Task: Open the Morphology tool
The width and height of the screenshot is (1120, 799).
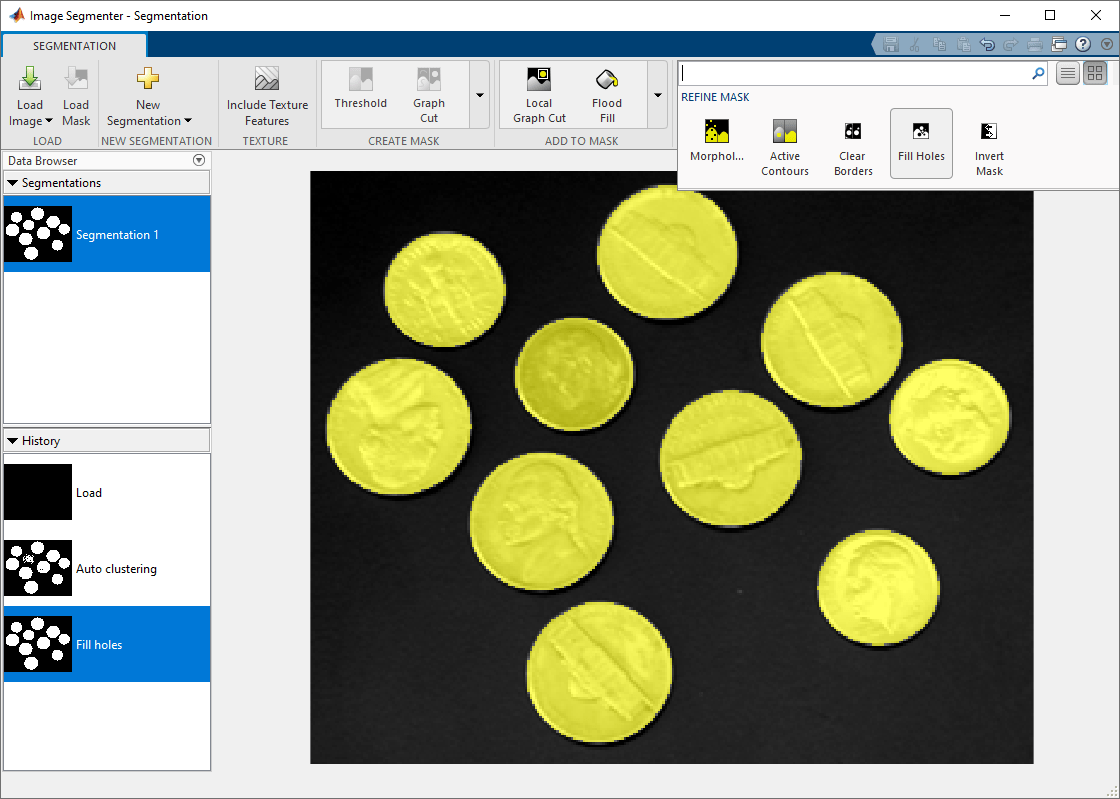Action: [716, 141]
